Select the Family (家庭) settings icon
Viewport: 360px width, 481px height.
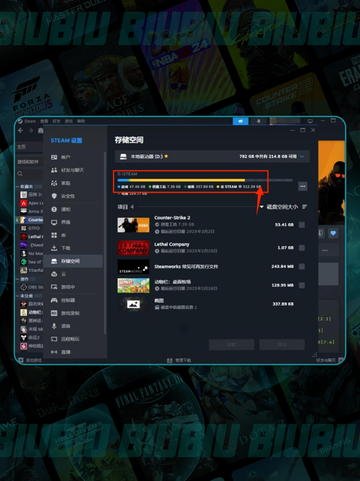pos(54,183)
